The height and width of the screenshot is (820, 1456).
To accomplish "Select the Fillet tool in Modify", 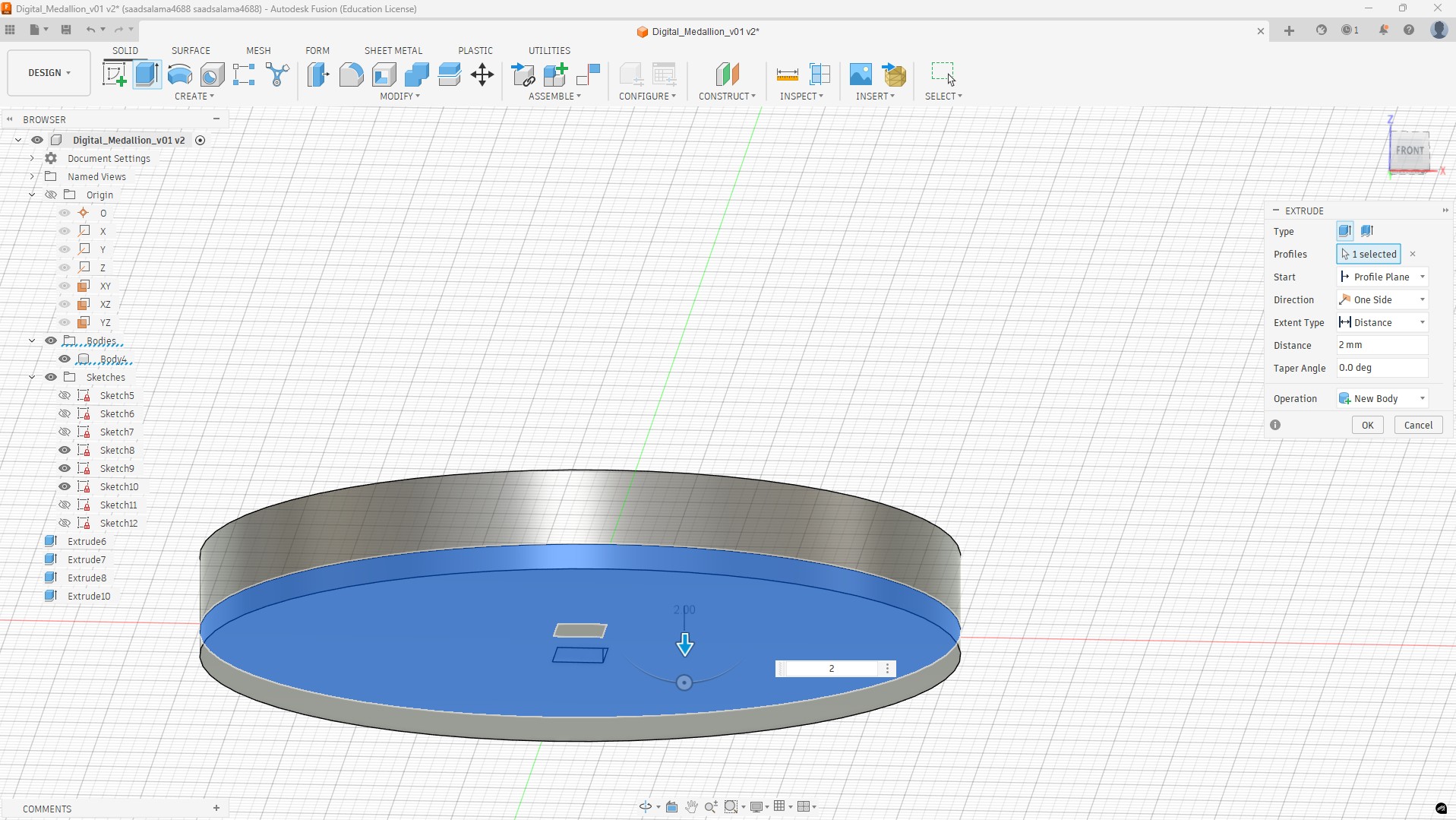I will (351, 74).
